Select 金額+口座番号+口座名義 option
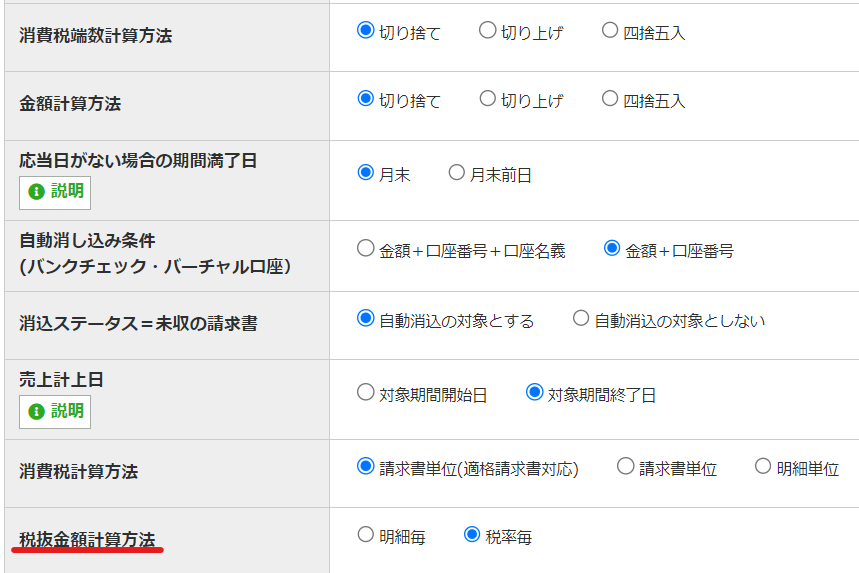 pos(365,249)
